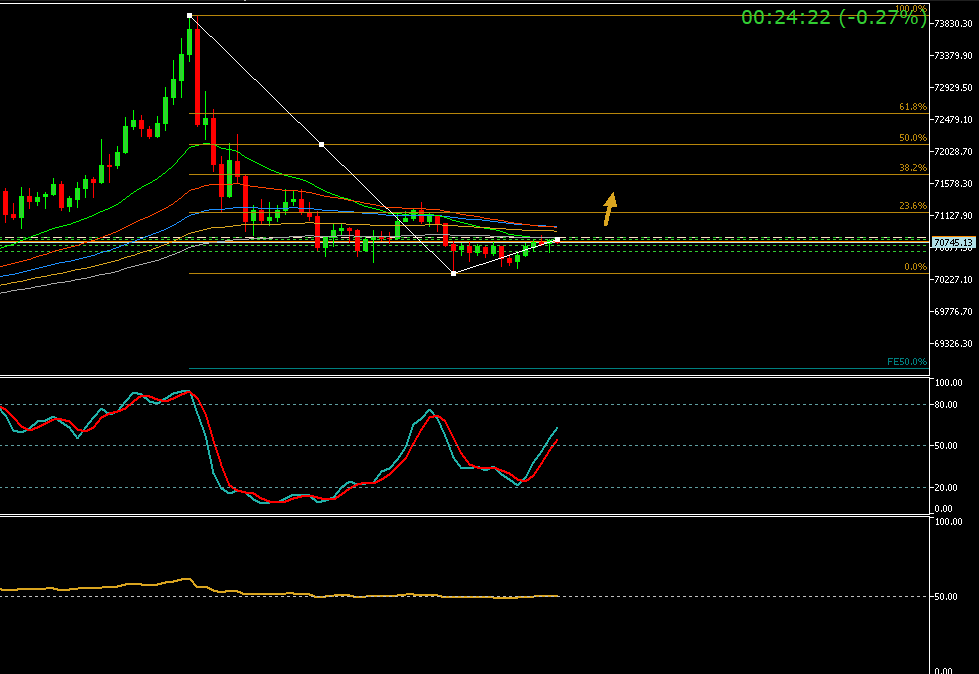Click the yellow up-arrow marker on chart
Screen dimensions: 979x674
pyautogui.click(x=609, y=208)
